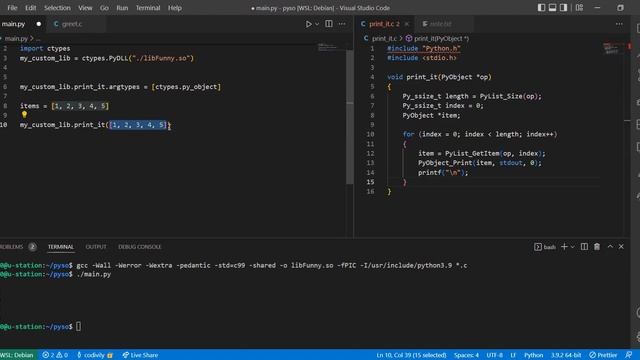The image size is (640, 360).
Task: Change file encoding UTF-8
Action: click(495, 355)
